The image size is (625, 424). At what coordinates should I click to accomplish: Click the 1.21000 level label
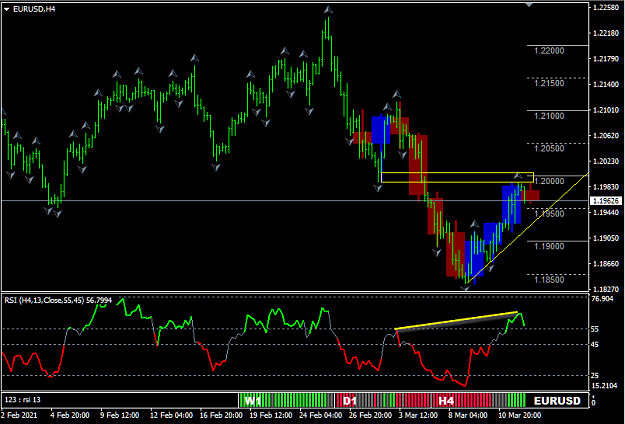[549, 116]
